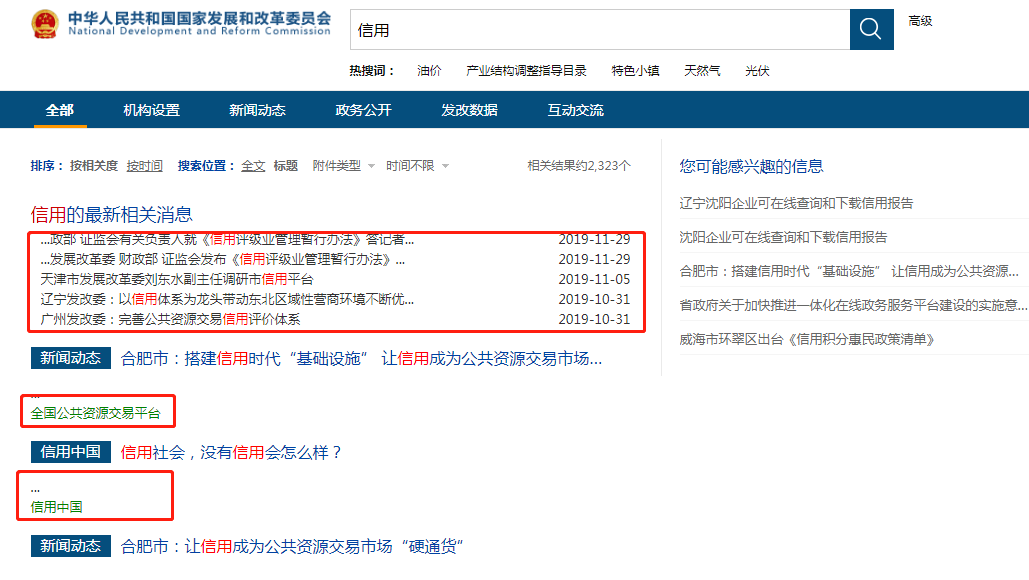Click the 信用中国 blue tag label
This screenshot has width=1029, height=580.
[71, 452]
